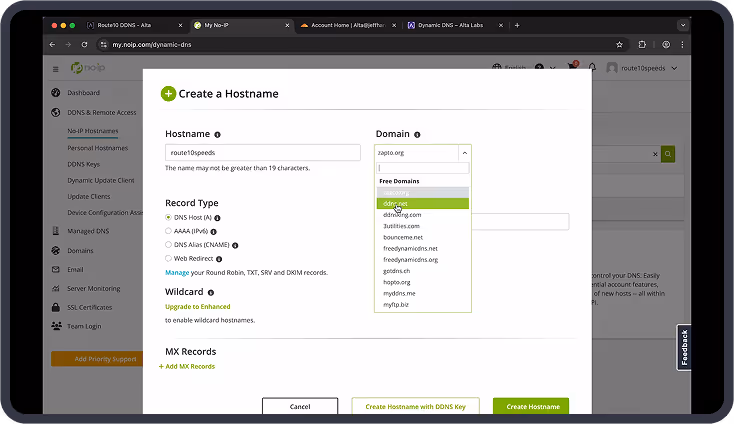Viewport: 734px width, 424px height.
Task: Click the Domain info icon
Action: (417, 135)
